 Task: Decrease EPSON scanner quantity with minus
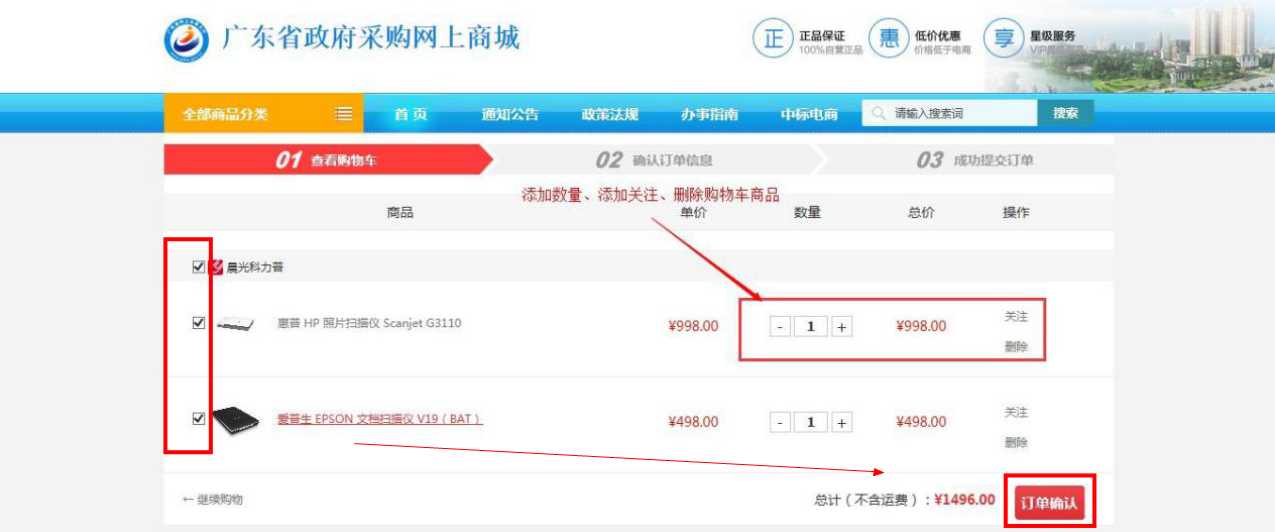point(780,423)
